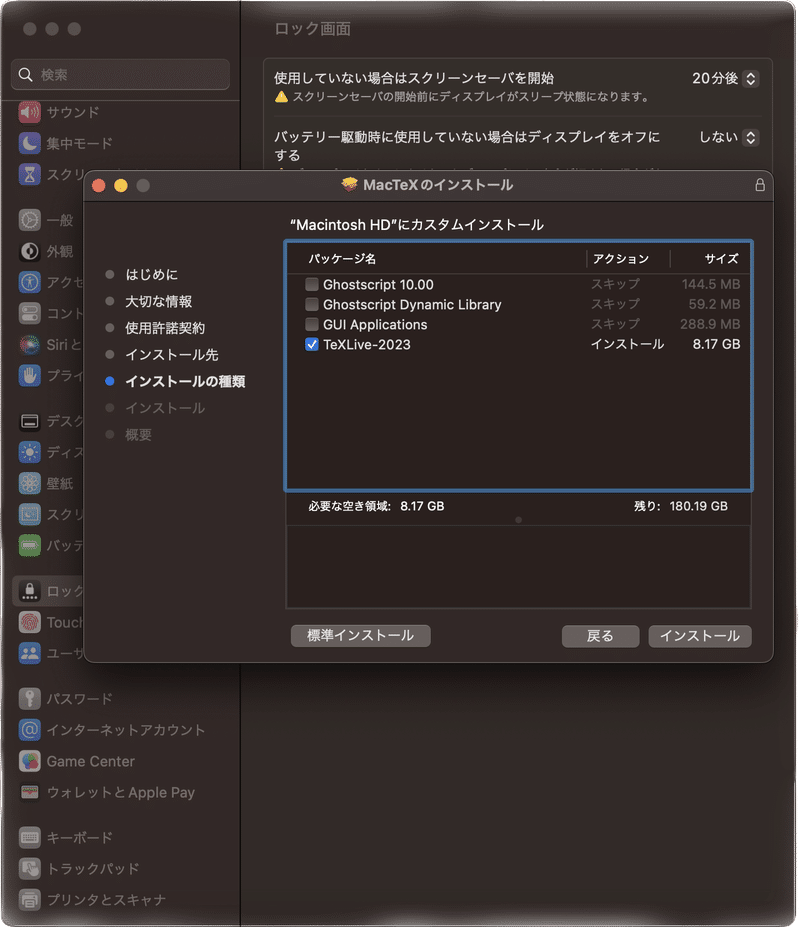The width and height of the screenshot is (800, 927).
Task: Click the lock icon in MacTeX installer title bar
Action: click(x=760, y=185)
